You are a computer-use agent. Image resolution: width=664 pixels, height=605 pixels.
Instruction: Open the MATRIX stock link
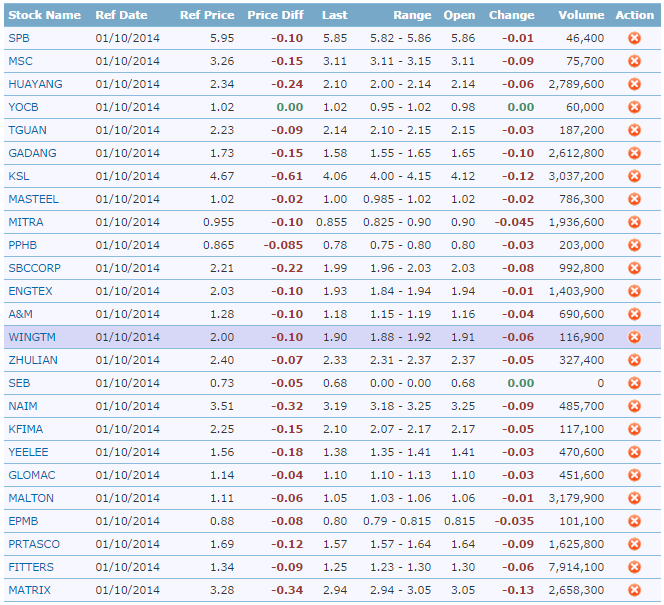click(30, 590)
